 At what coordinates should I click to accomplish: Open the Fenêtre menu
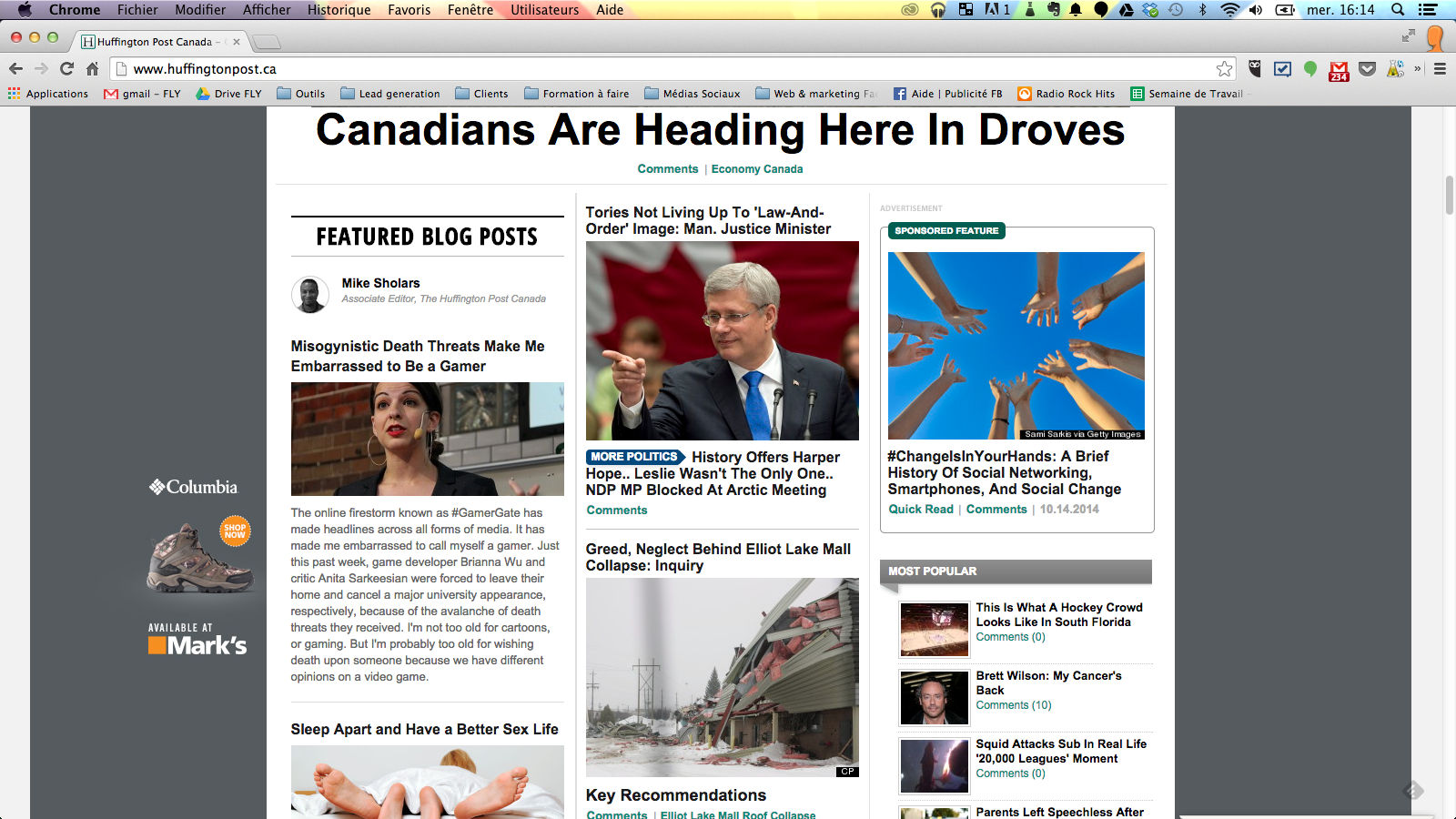(x=470, y=10)
